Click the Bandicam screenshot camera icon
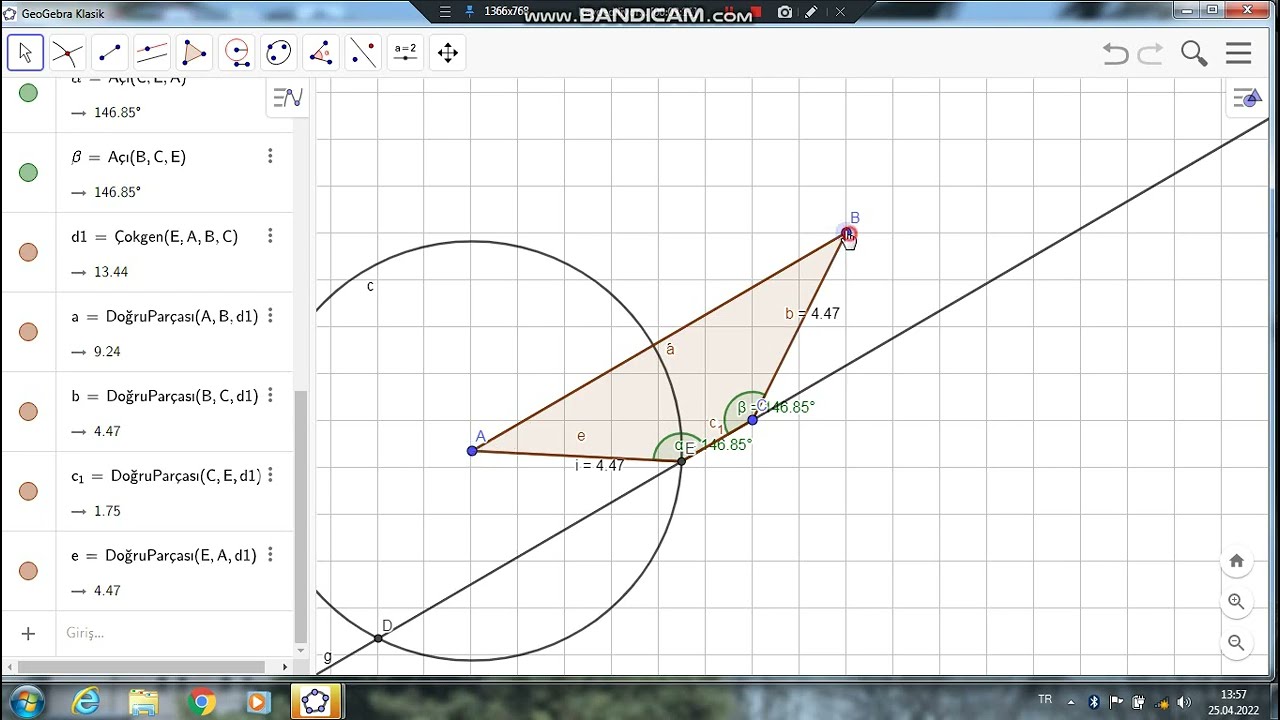The width and height of the screenshot is (1280, 720). click(x=785, y=12)
